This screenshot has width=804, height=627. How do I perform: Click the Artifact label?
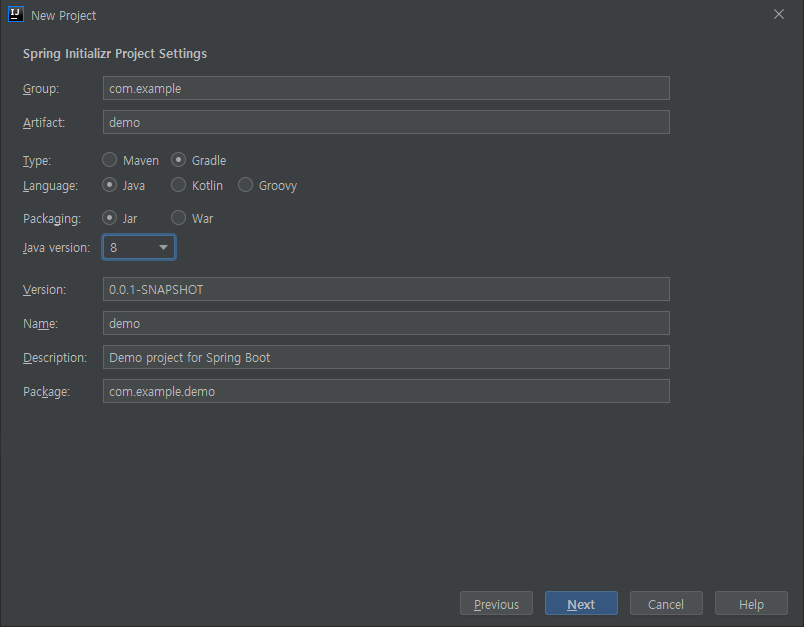click(x=44, y=123)
